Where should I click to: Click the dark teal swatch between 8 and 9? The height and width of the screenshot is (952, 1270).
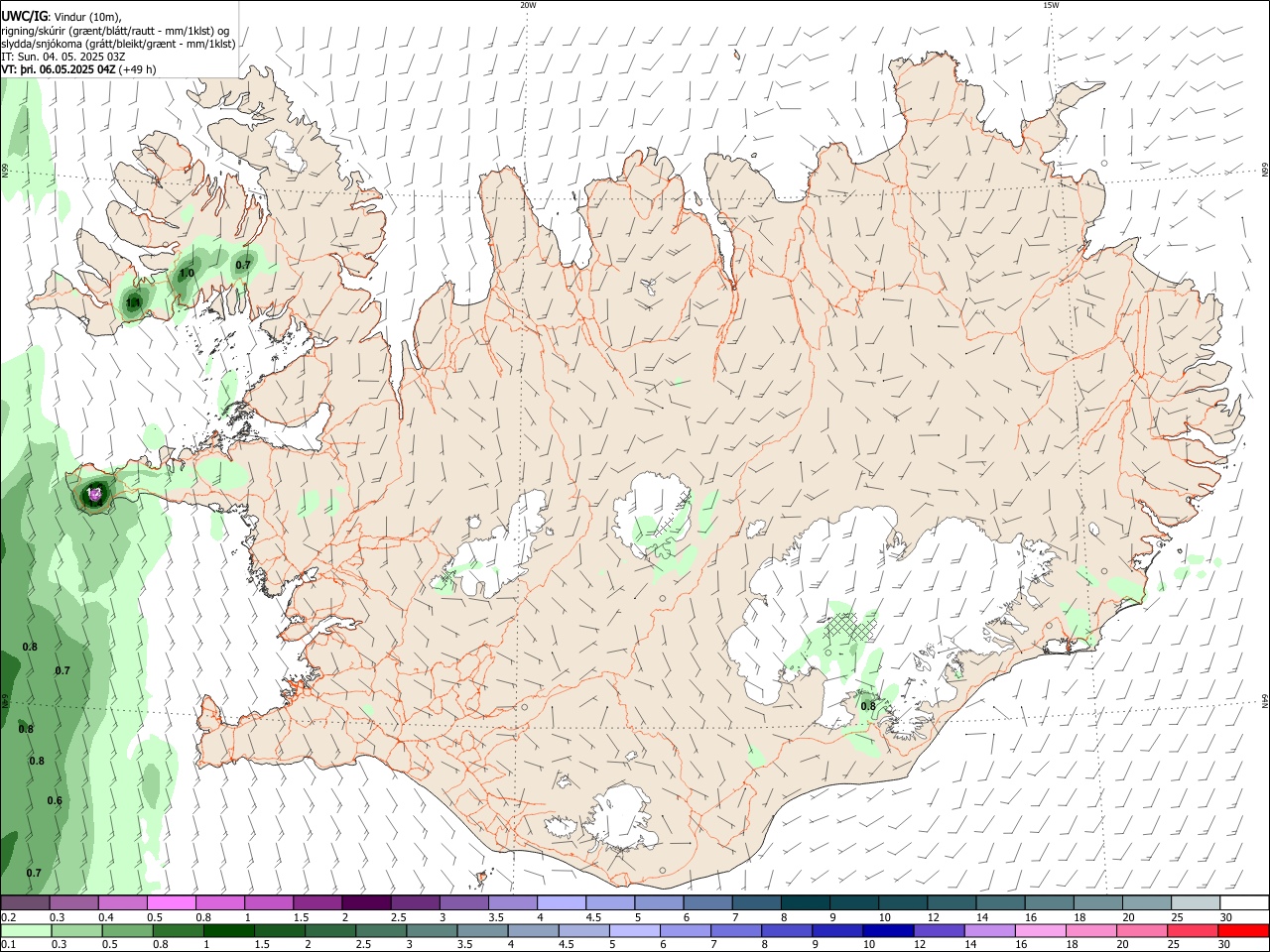tap(805, 903)
